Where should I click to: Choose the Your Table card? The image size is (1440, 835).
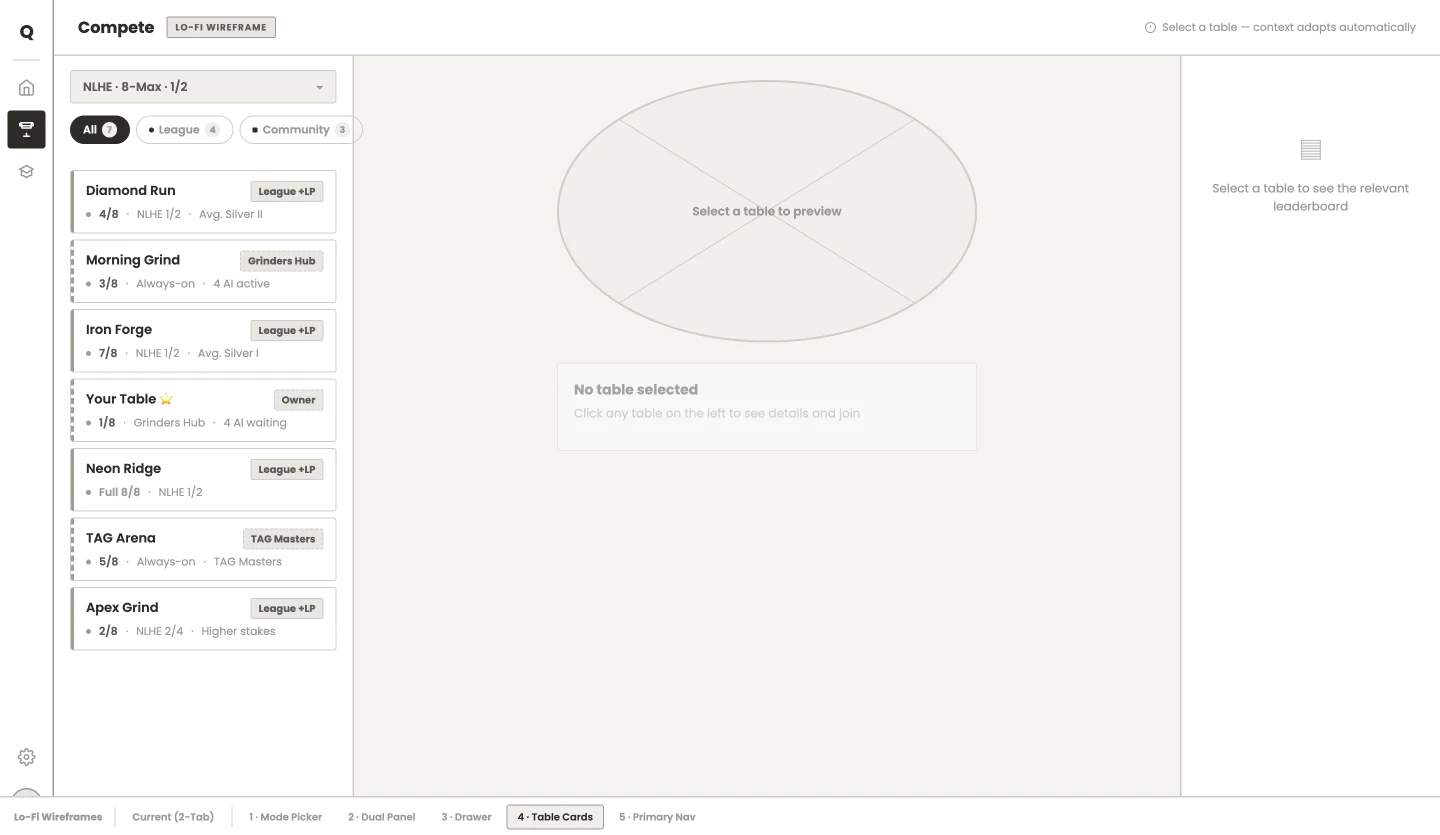(203, 410)
